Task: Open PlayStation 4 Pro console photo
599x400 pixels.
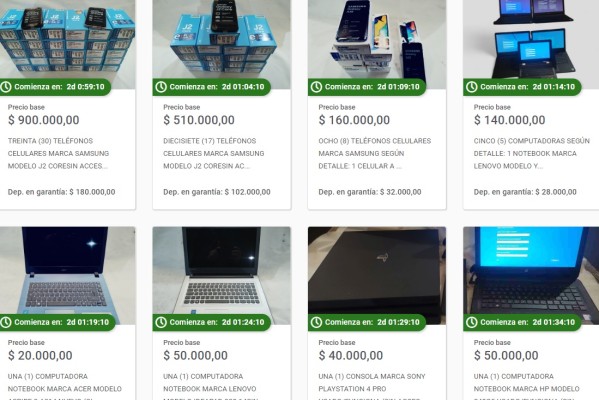Action: 377,270
